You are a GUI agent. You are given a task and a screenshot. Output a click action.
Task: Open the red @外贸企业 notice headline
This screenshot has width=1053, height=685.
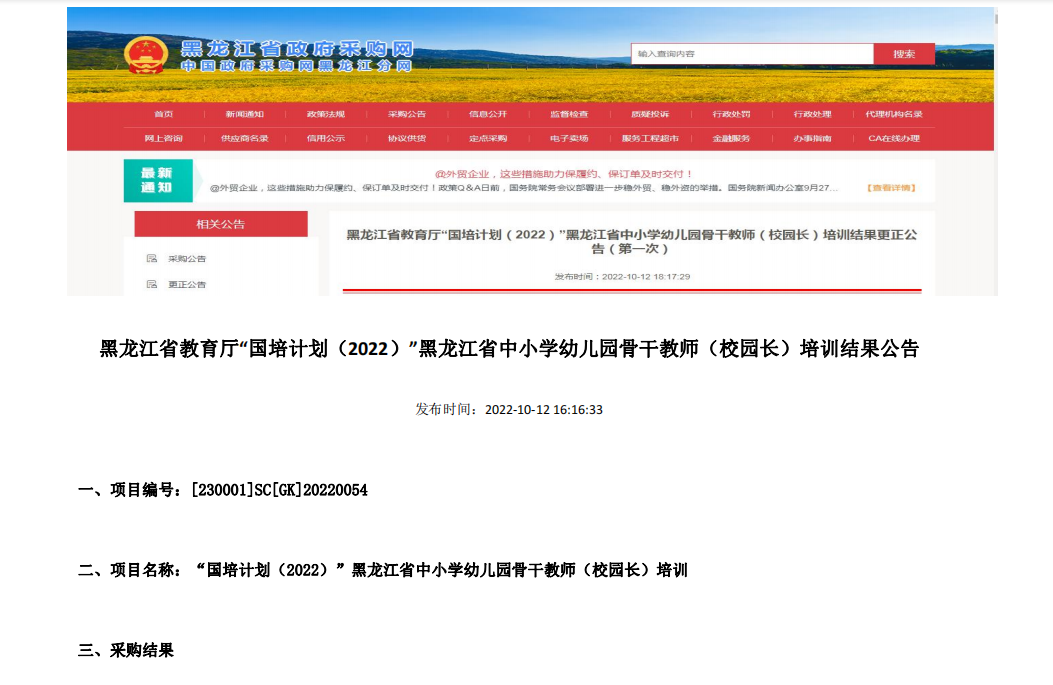556,174
